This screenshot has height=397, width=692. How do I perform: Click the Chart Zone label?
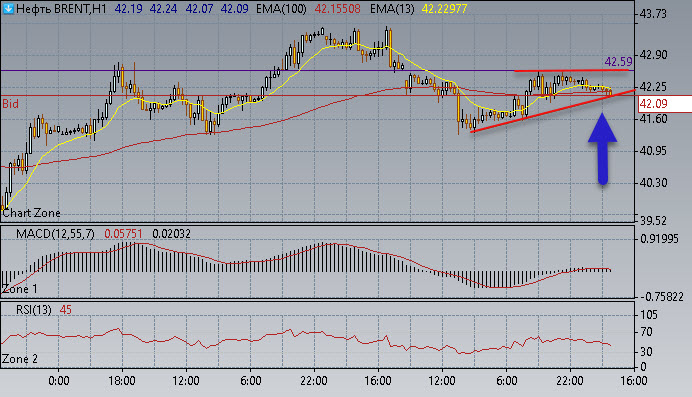coord(31,213)
